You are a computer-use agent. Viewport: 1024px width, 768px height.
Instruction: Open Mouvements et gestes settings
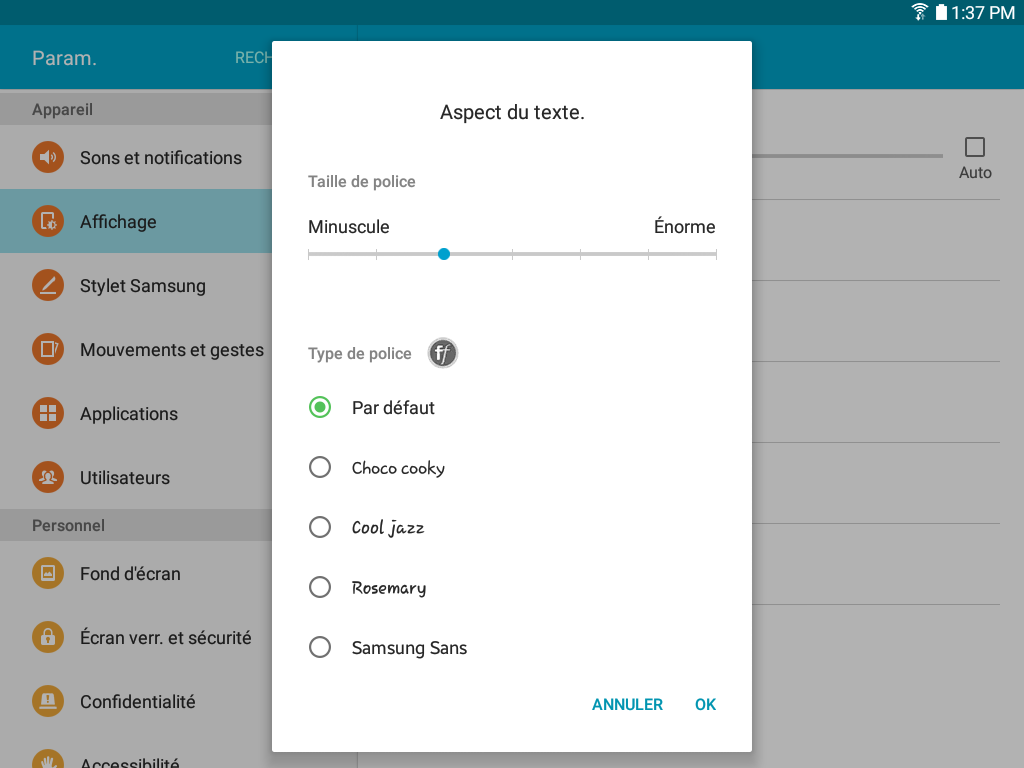136,349
